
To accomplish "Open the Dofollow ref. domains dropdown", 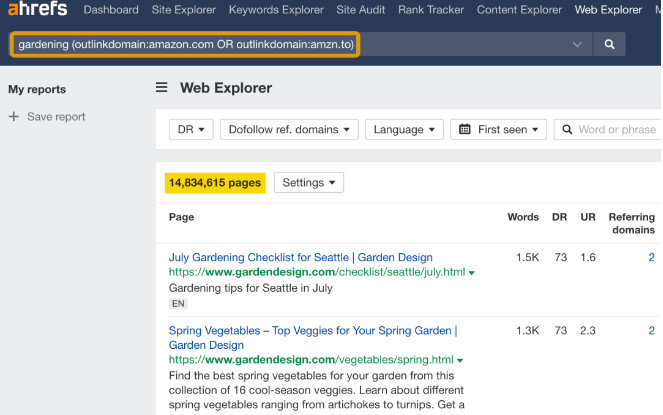I will click(291, 129).
